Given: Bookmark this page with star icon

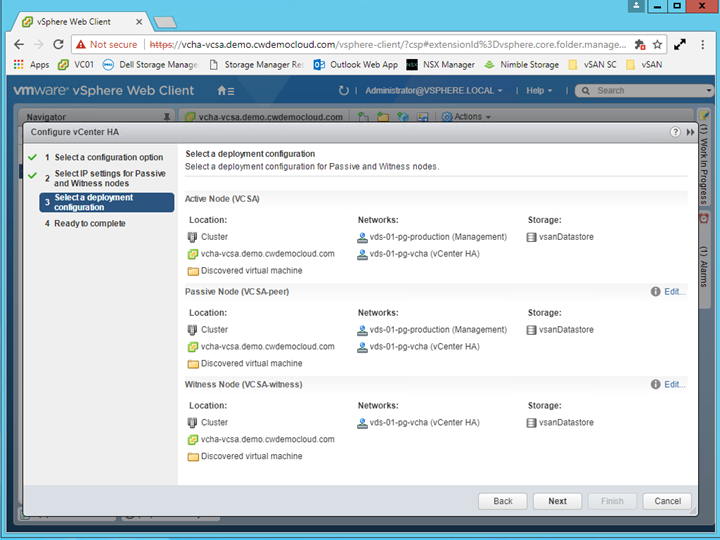Looking at the screenshot, I should [658, 45].
